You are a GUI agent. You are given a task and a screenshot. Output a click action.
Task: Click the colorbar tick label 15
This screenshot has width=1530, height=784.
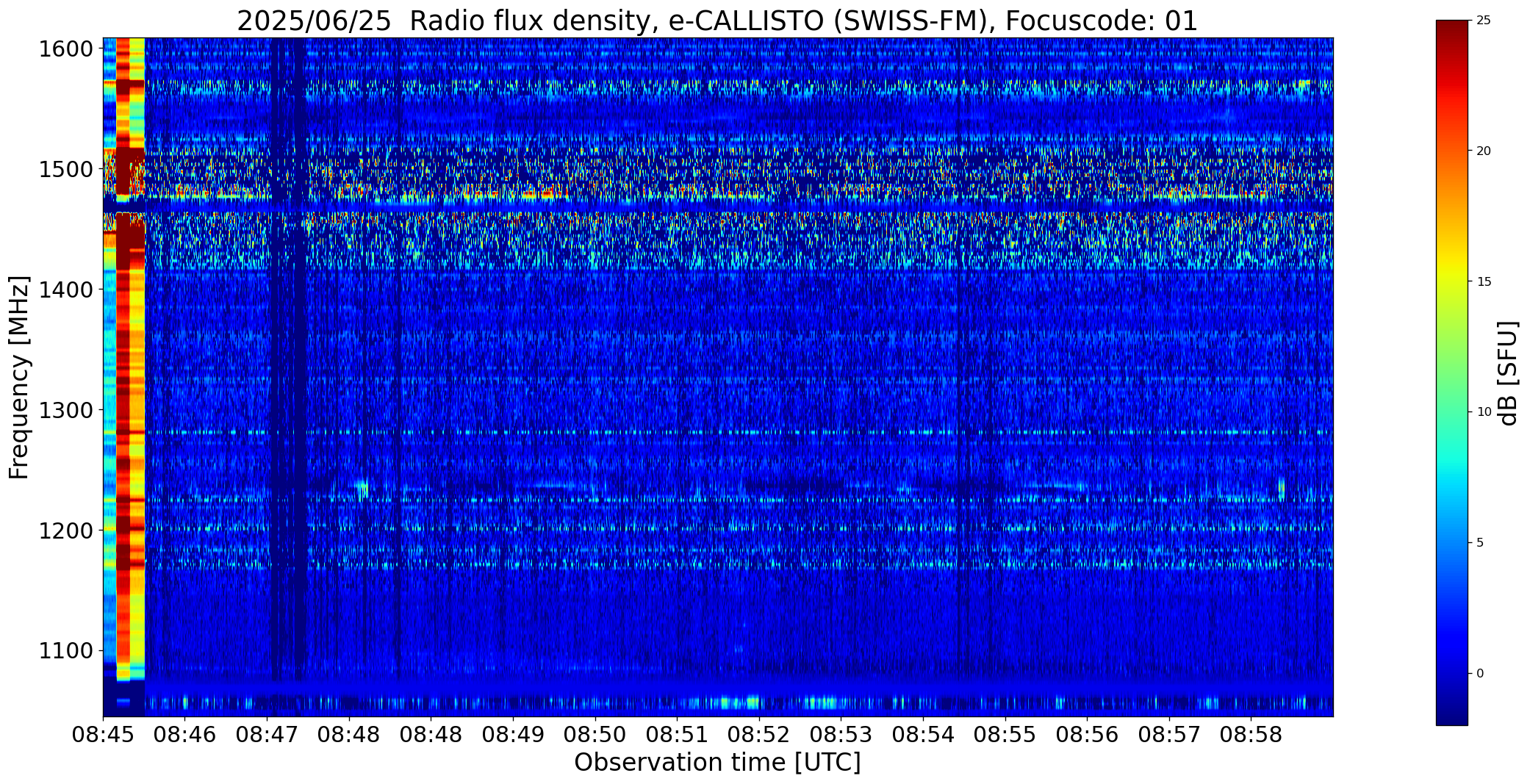click(x=1484, y=281)
